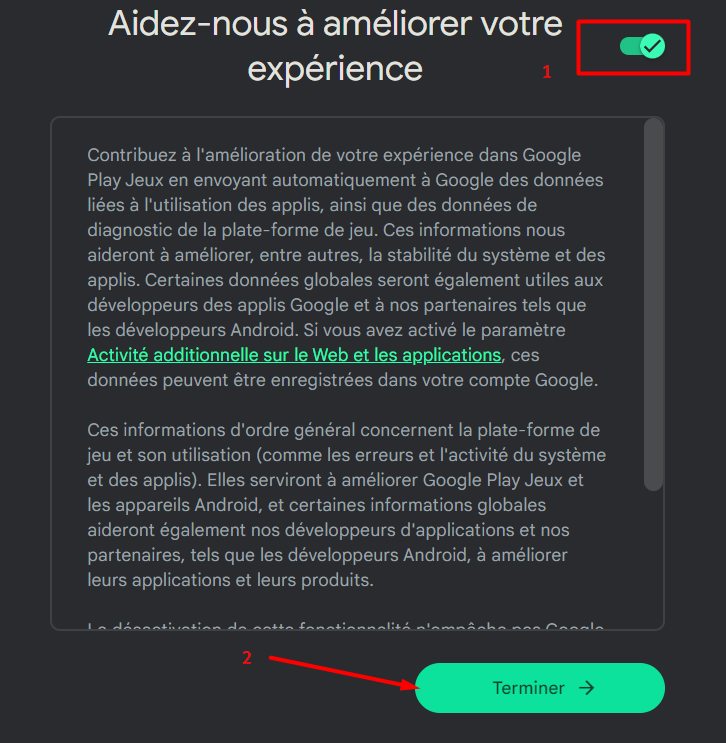Screen dimensions: 726x743
Task: Click the text box scrollbar thumb
Action: (653, 304)
